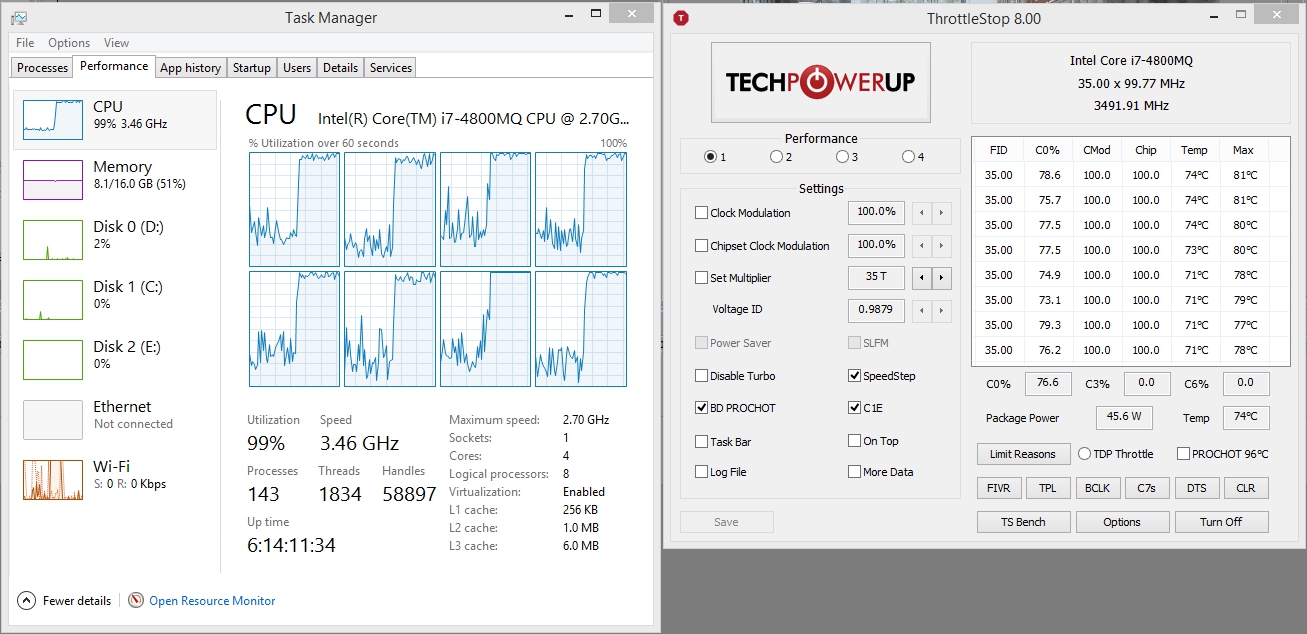Uncheck the SpeedStep checkbox
The width and height of the screenshot is (1307, 634).
(x=854, y=376)
